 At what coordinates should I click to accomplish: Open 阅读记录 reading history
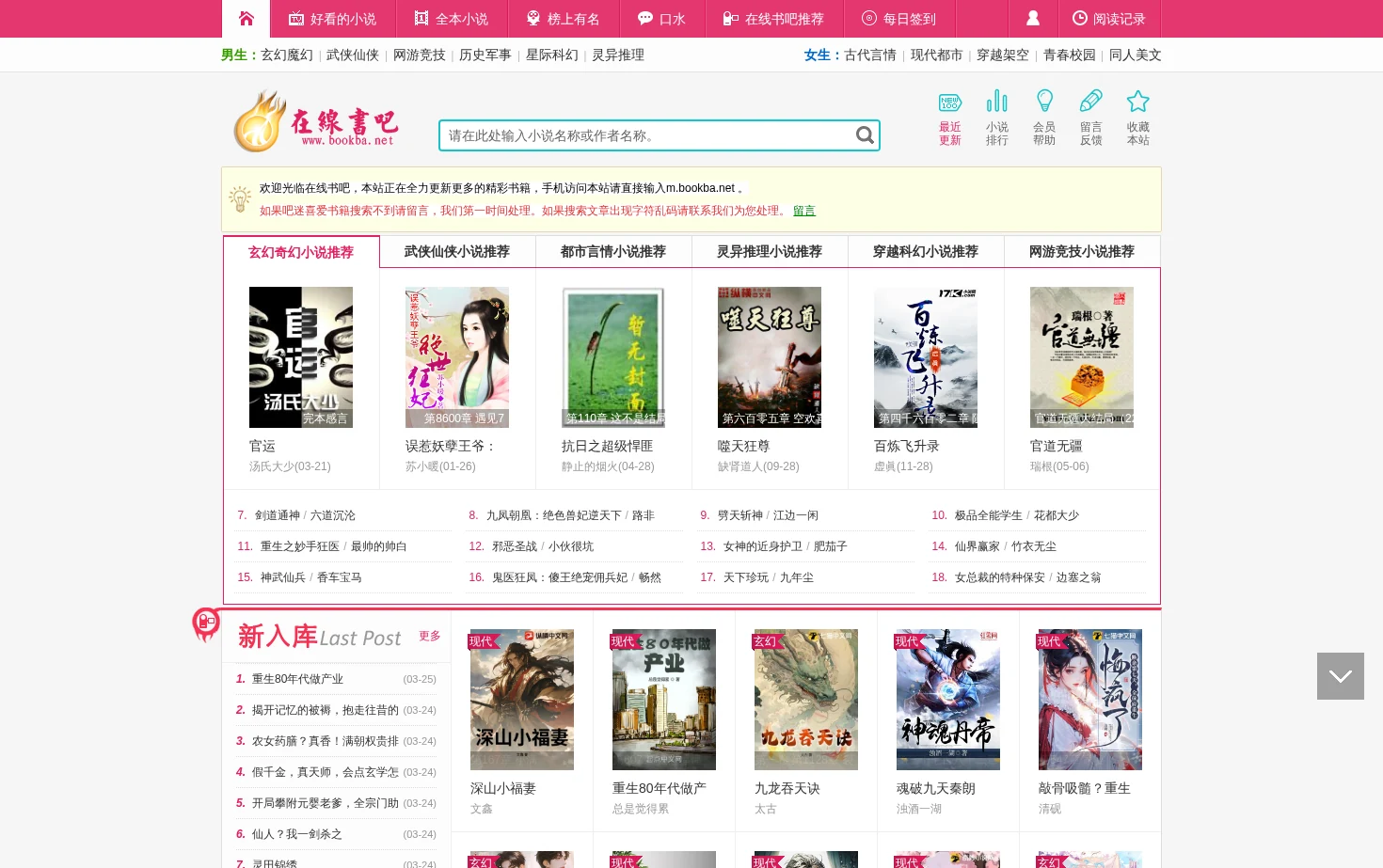click(1109, 19)
